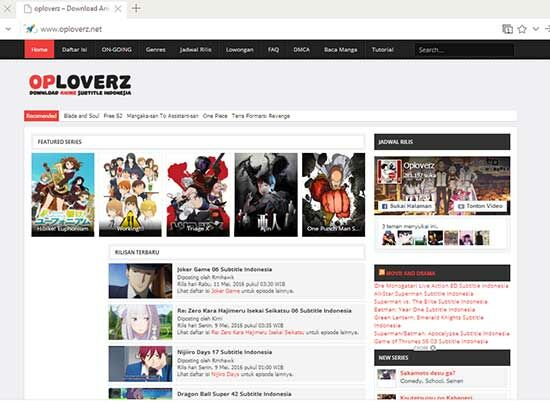Open Mangaka-san To Assistant-san link
550x403 pixels.
[162, 116]
